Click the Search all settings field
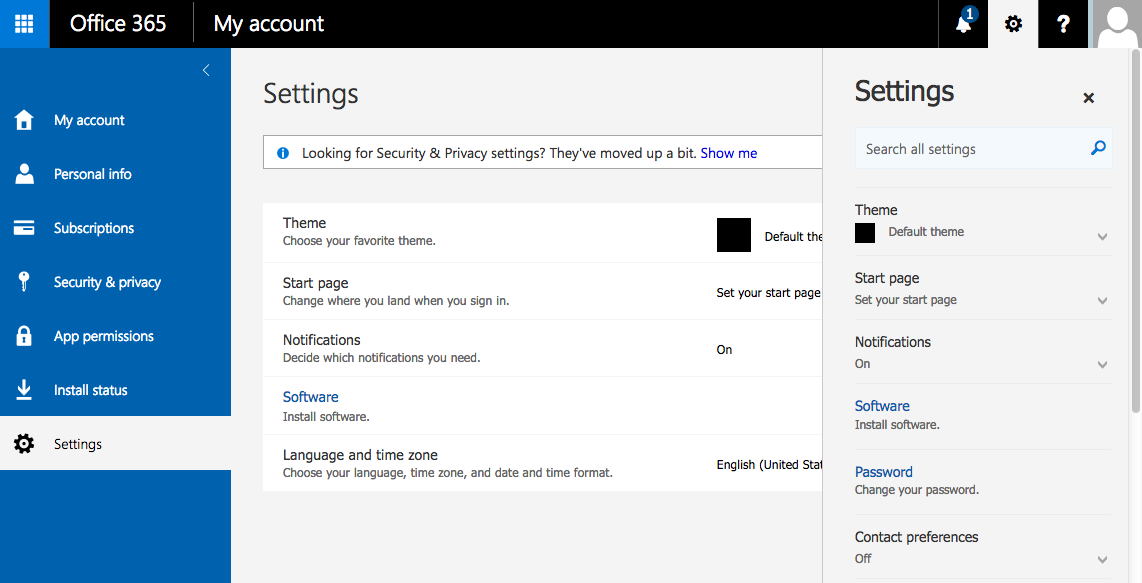This screenshot has height=583, width=1142. click(970, 149)
